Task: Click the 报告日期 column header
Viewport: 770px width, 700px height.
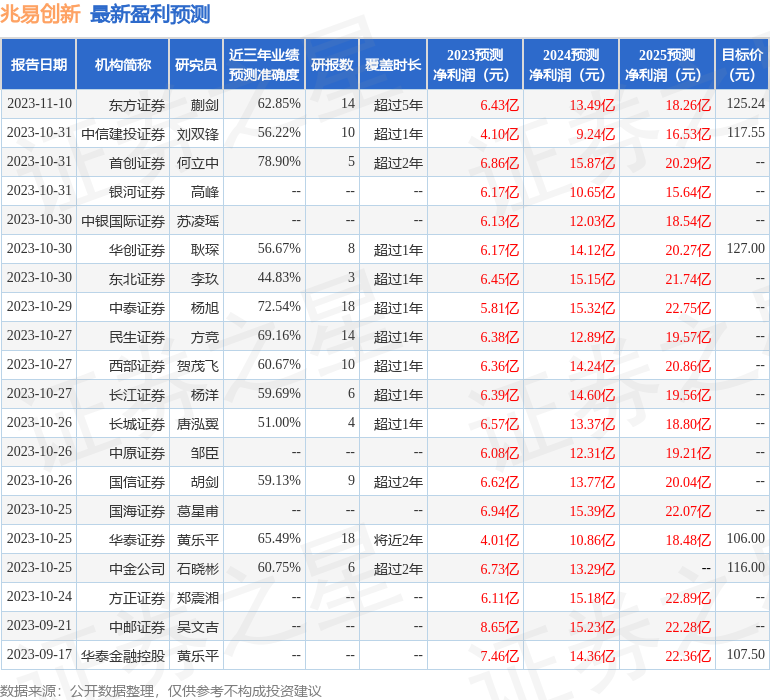Action: [39, 64]
